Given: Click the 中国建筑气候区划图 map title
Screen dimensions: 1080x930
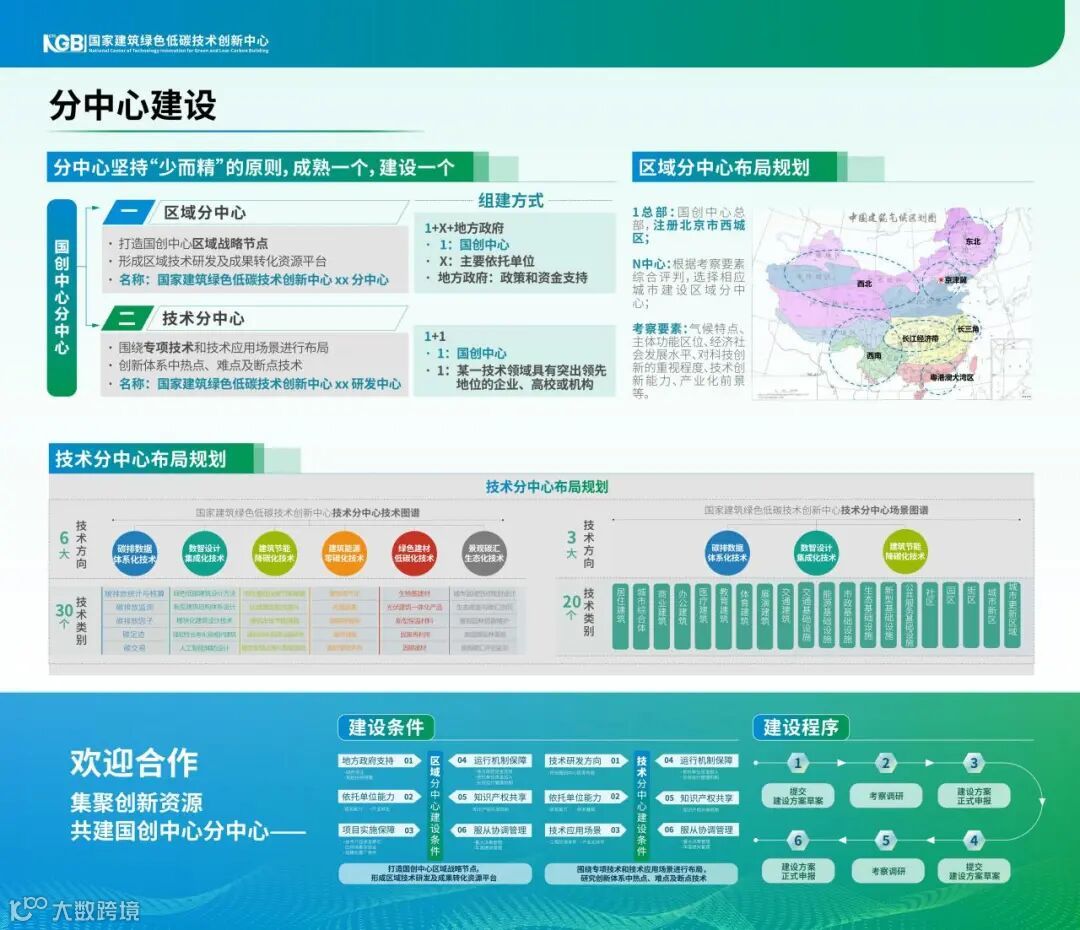Looking at the screenshot, I should 892,218.
